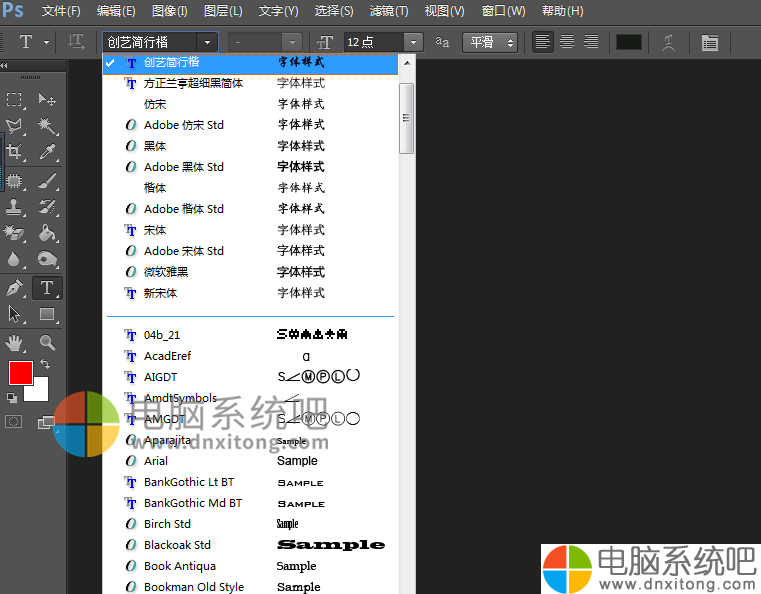Select the Polygonal Lasso tool
The width and height of the screenshot is (761, 594).
point(14,126)
